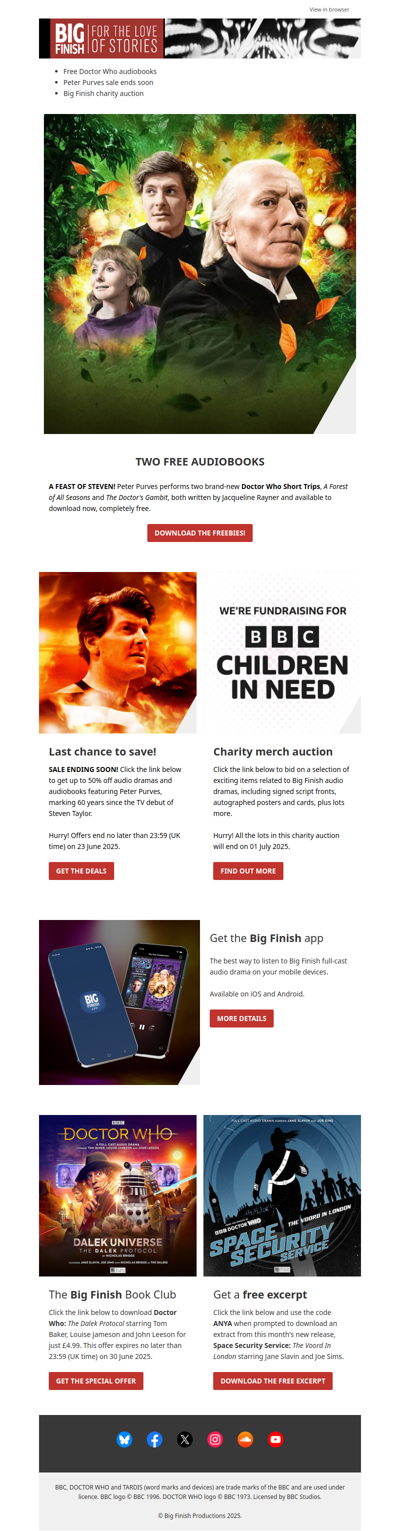Image resolution: width=400 pixels, height=1531 pixels.
Task: Click Get the Special Offer button
Action: click(96, 1381)
